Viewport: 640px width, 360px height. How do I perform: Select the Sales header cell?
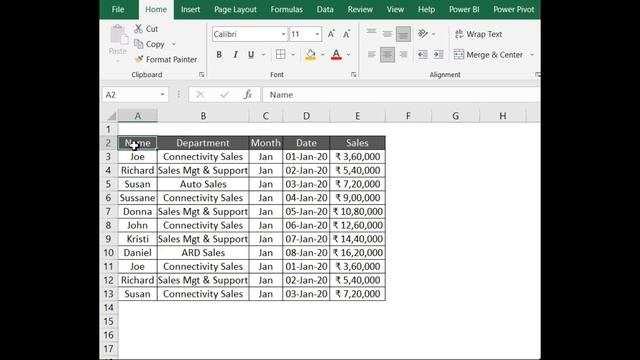[358, 143]
